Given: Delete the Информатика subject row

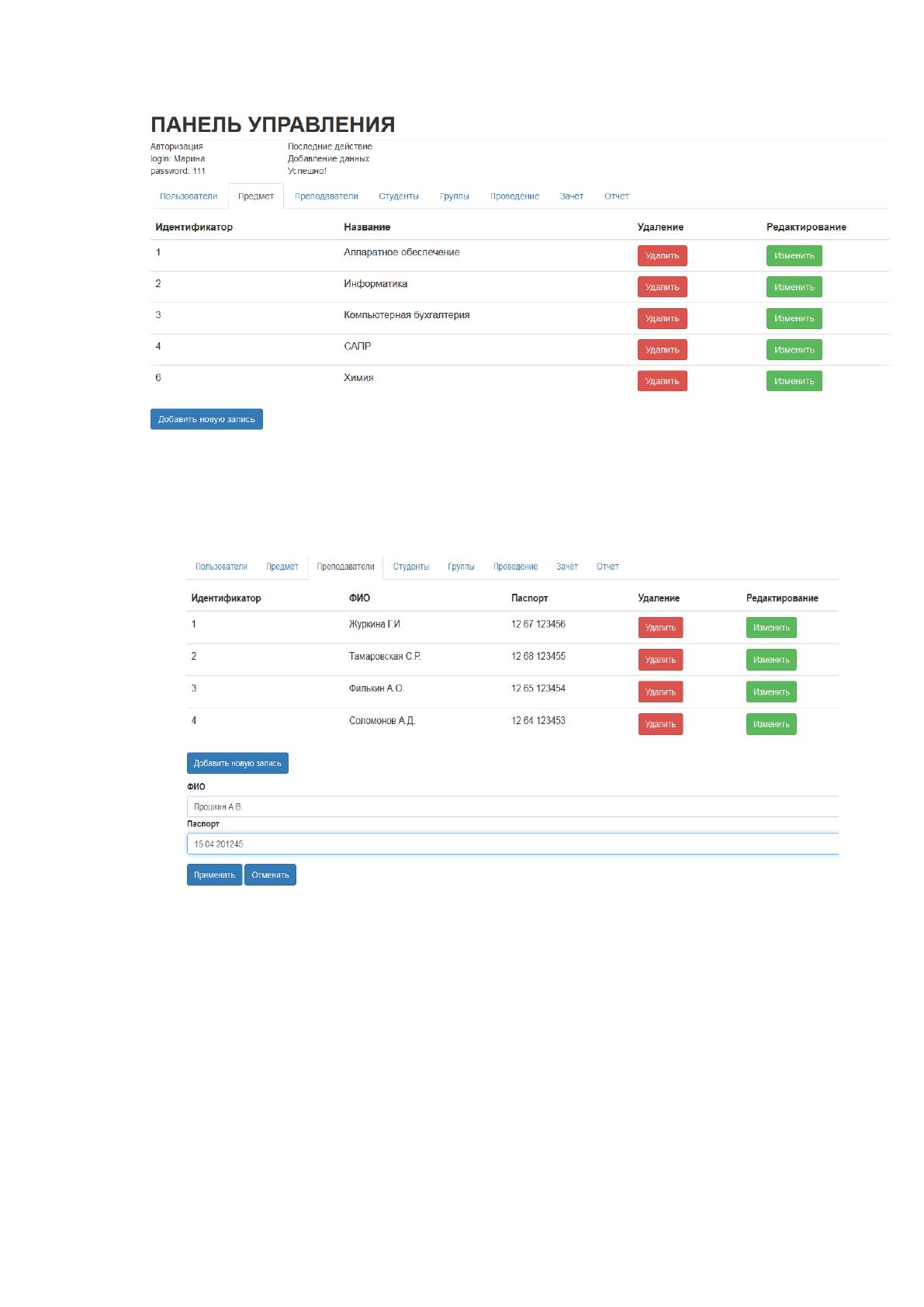Looking at the screenshot, I should coord(662,287).
